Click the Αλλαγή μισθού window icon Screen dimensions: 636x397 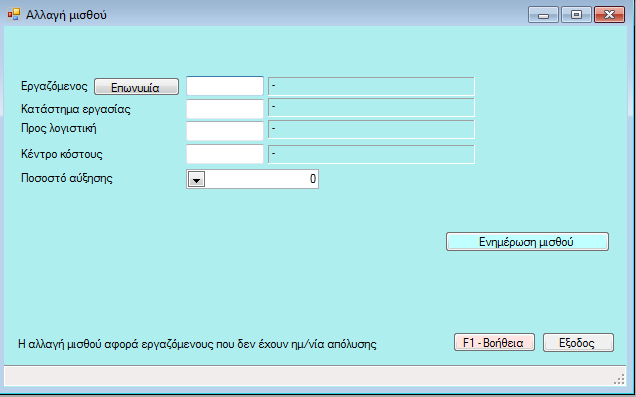(13, 15)
